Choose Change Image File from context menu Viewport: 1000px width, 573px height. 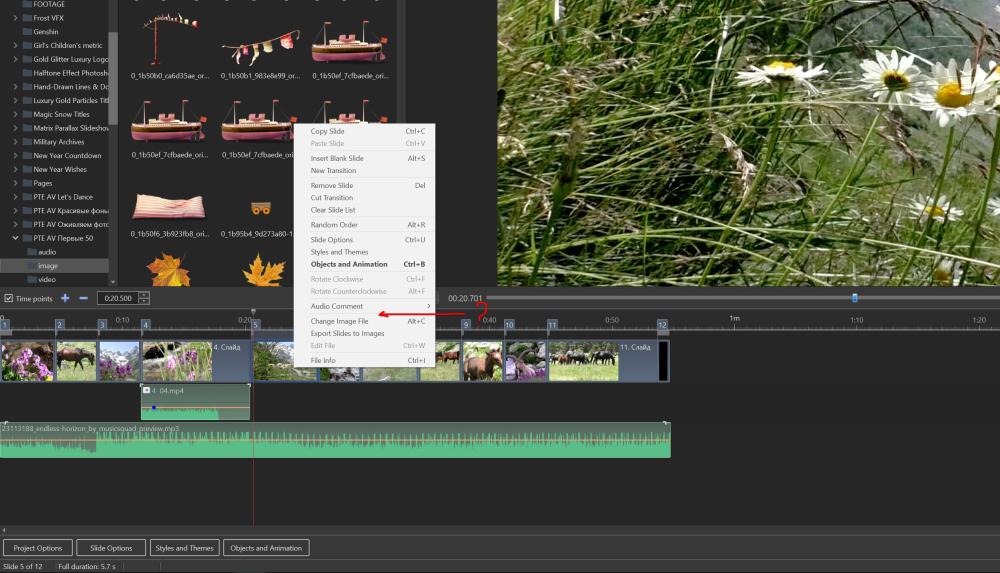339,321
